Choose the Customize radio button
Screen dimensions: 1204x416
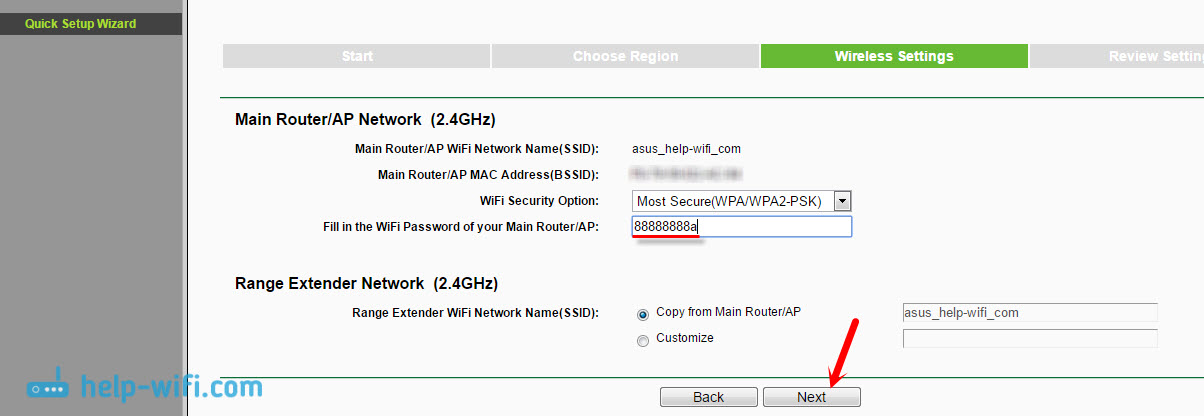(x=643, y=340)
